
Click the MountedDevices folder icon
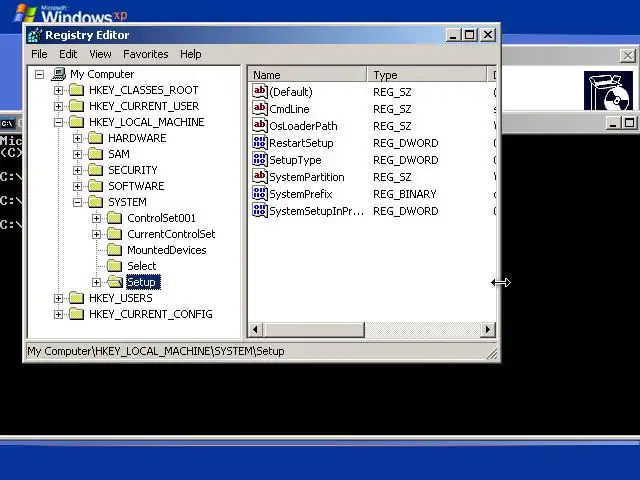(x=115, y=250)
